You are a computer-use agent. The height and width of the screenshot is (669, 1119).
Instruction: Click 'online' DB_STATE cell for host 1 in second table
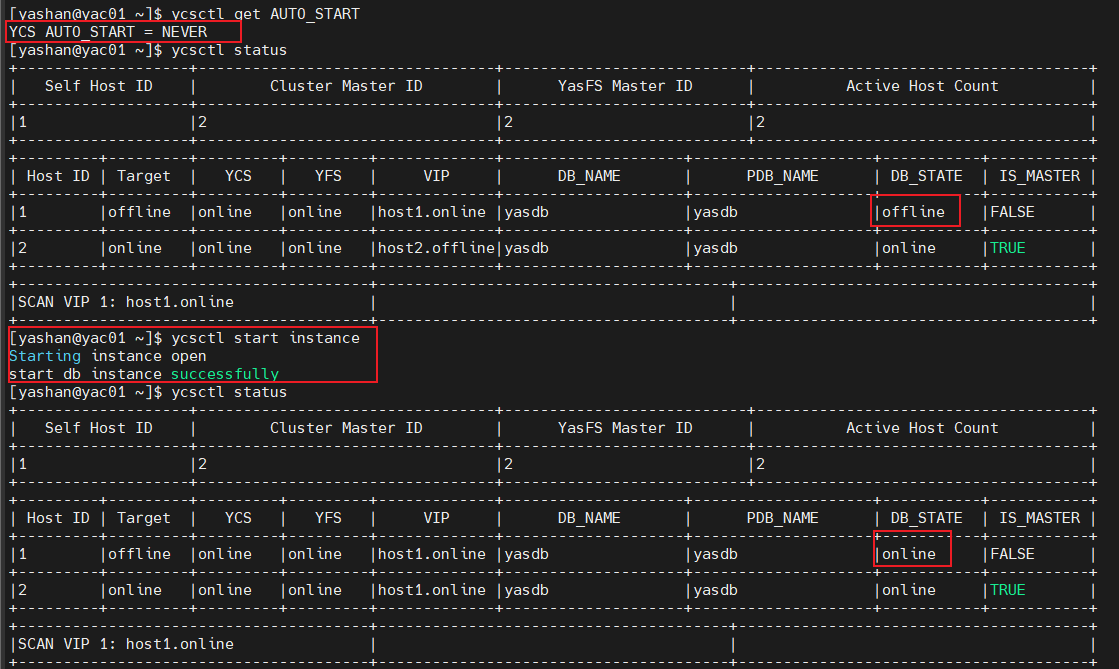click(908, 554)
